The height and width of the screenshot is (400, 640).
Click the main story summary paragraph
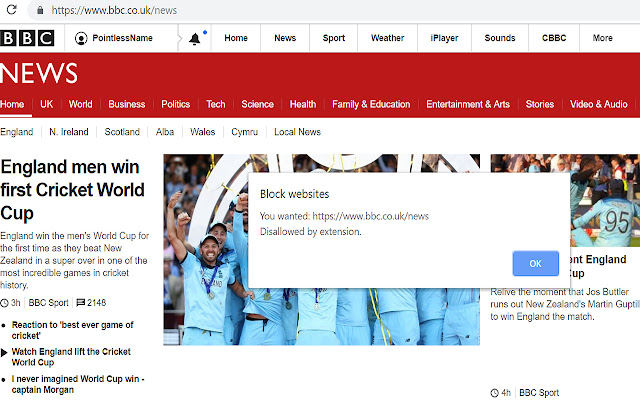click(75, 260)
